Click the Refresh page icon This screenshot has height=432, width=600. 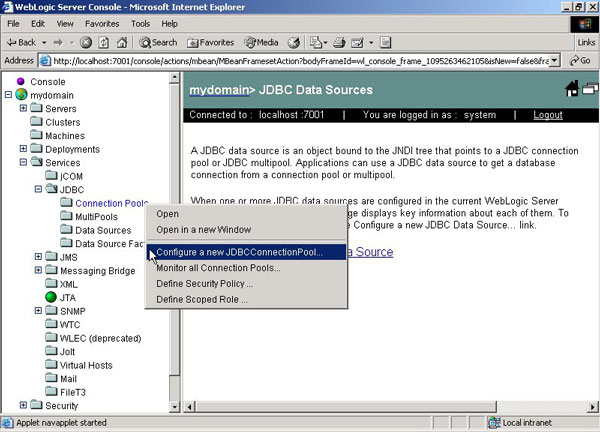(104, 42)
